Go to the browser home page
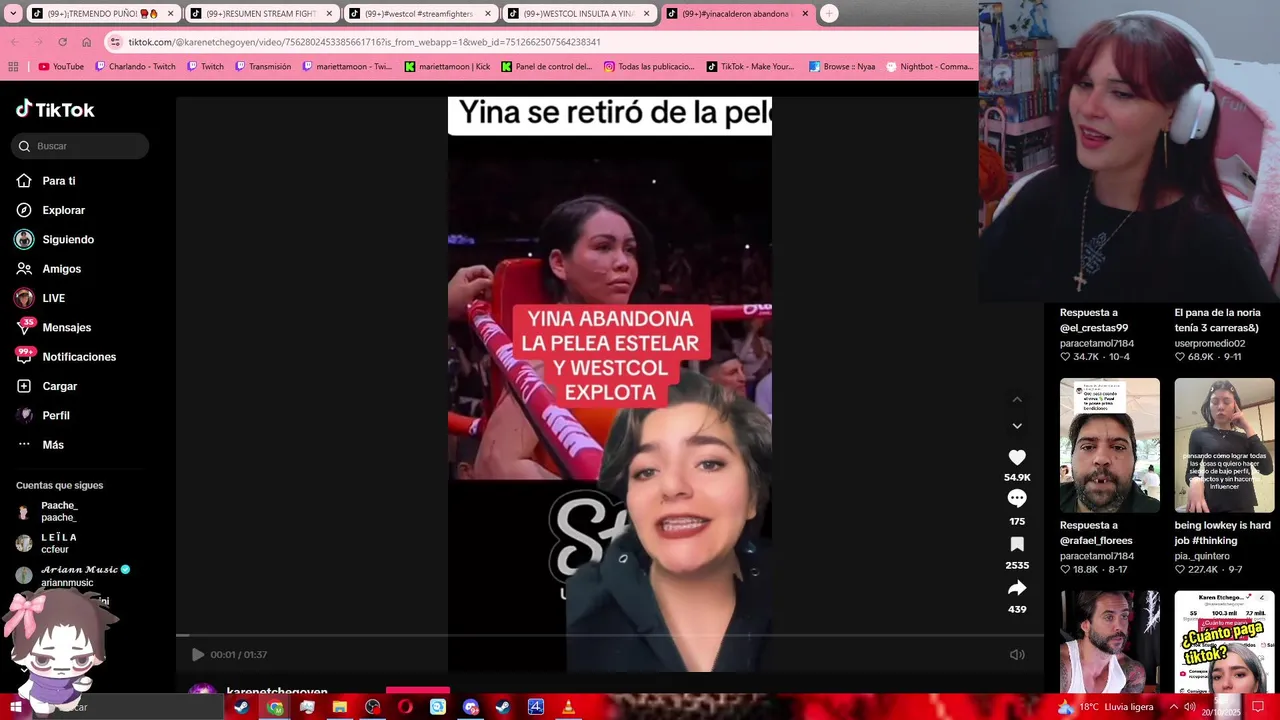This screenshot has height=720, width=1280. (x=87, y=42)
